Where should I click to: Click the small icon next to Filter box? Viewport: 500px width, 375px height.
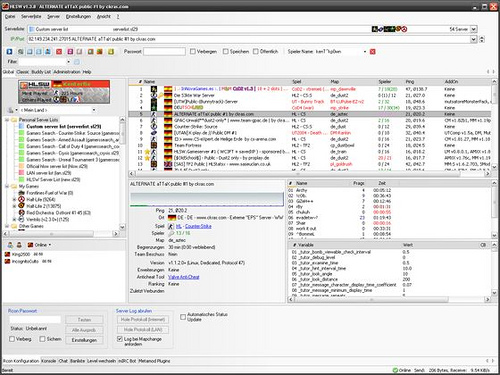(77, 62)
